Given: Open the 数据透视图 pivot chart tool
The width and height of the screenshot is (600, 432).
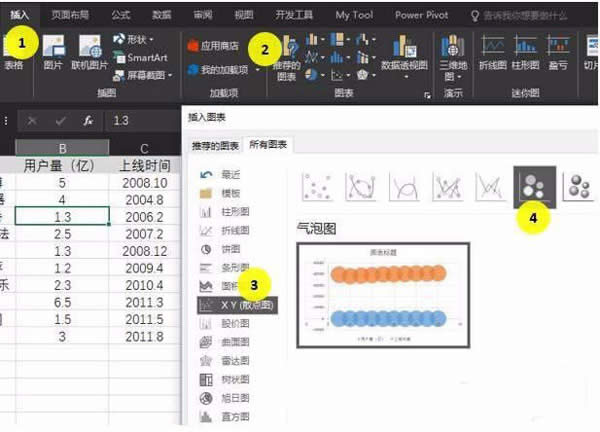Looking at the screenshot, I should pyautogui.click(x=405, y=54).
